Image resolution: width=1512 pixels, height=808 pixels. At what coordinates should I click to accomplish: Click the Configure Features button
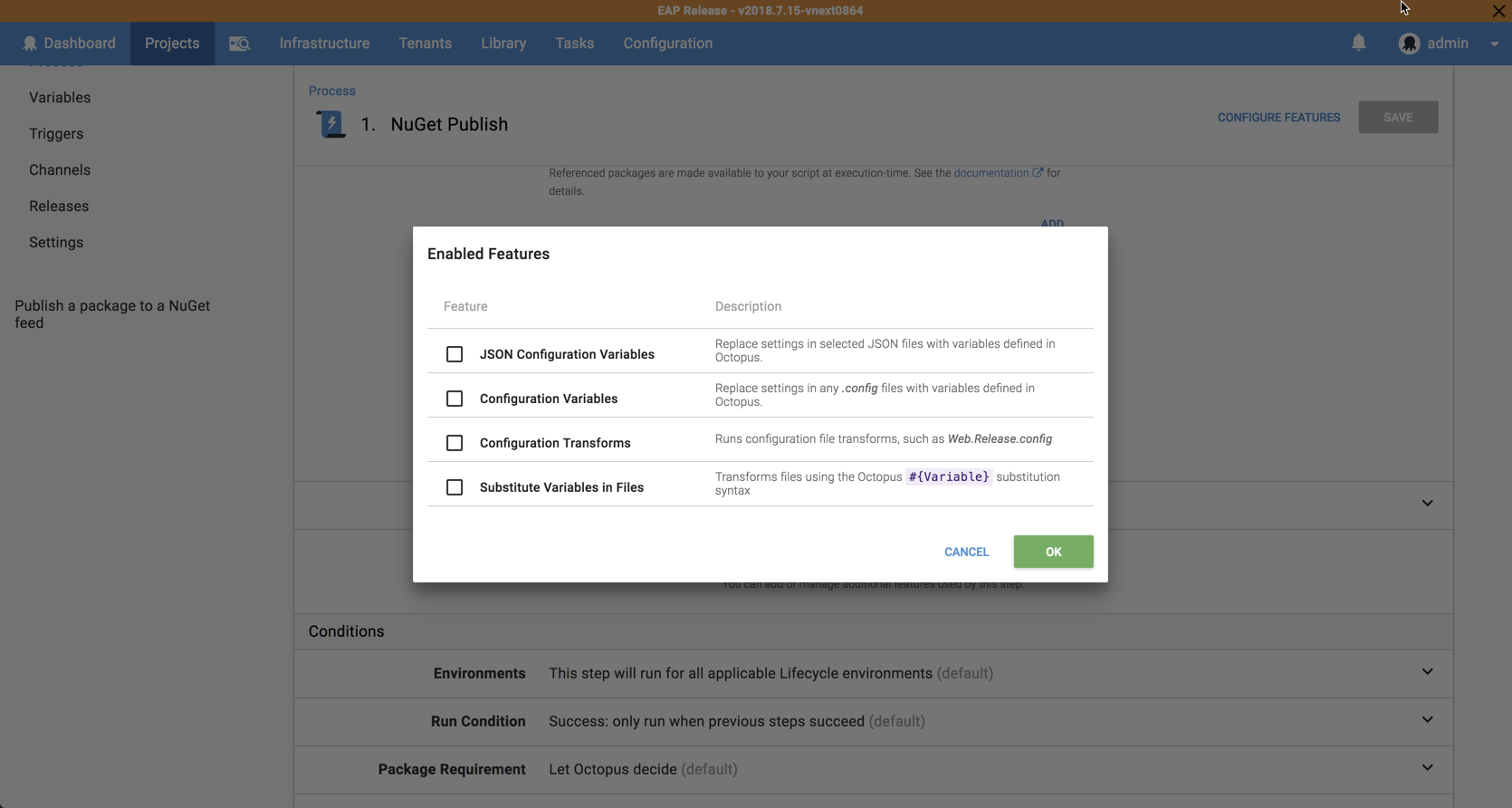coord(1278,118)
